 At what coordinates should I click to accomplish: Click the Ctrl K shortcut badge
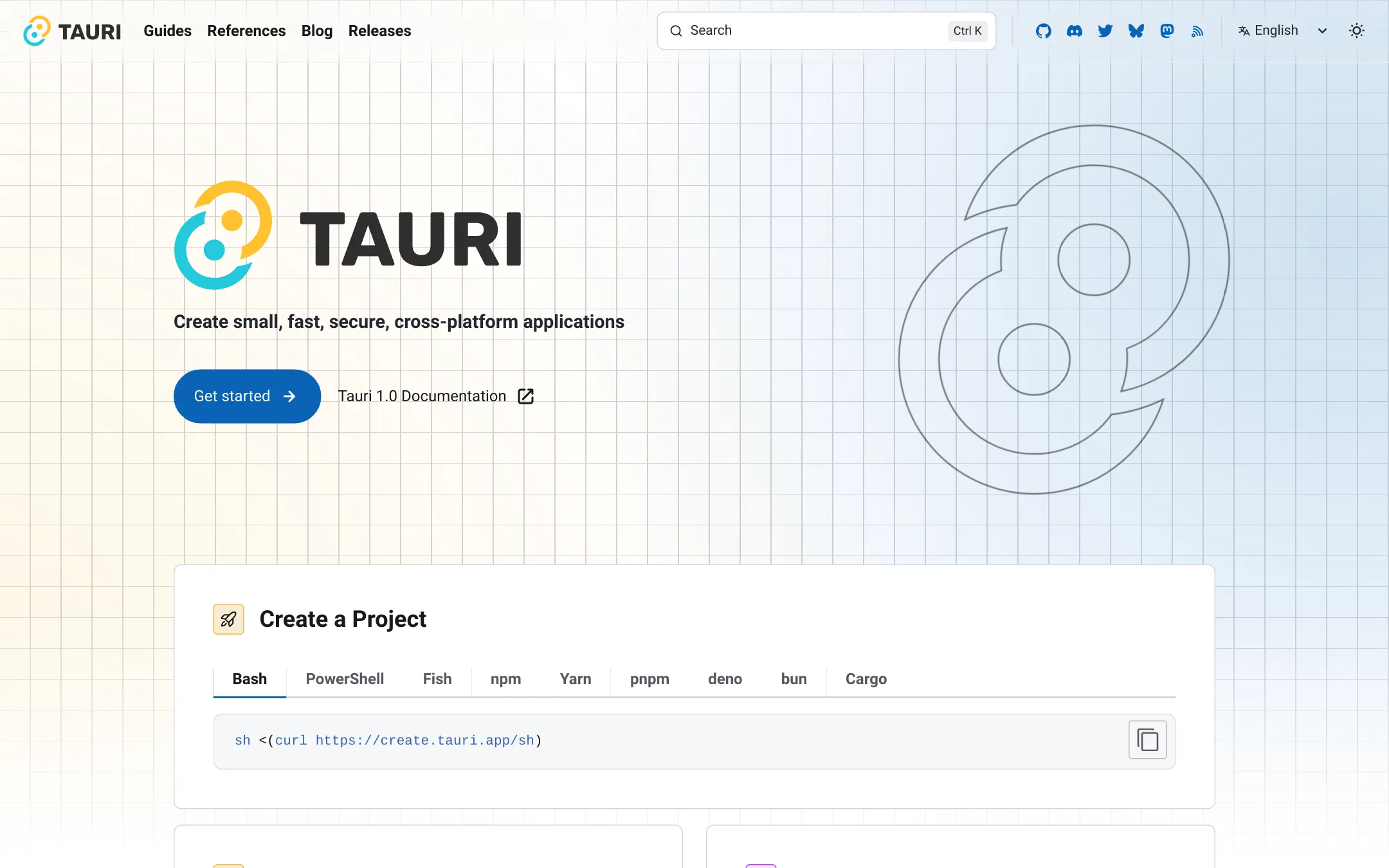[x=967, y=31]
